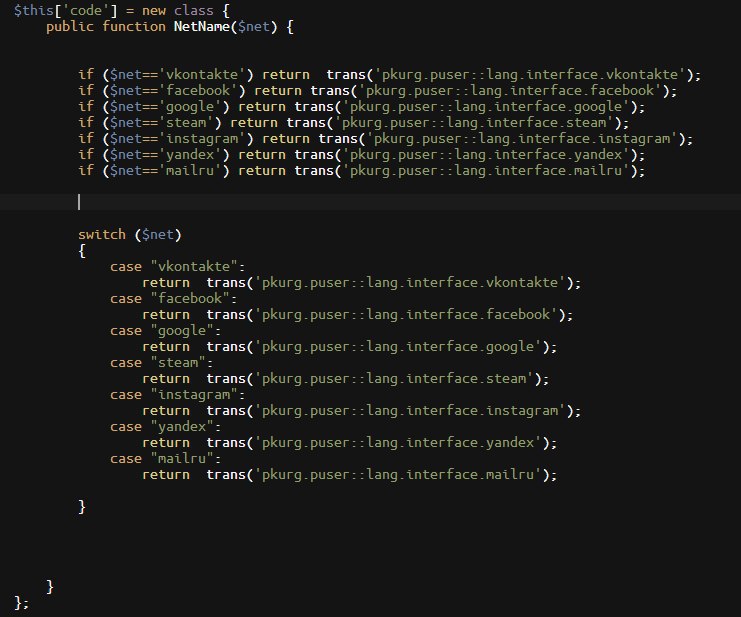The width and height of the screenshot is (741, 617).
Task: Click trans path string on if instagram line
Action: coord(522,139)
